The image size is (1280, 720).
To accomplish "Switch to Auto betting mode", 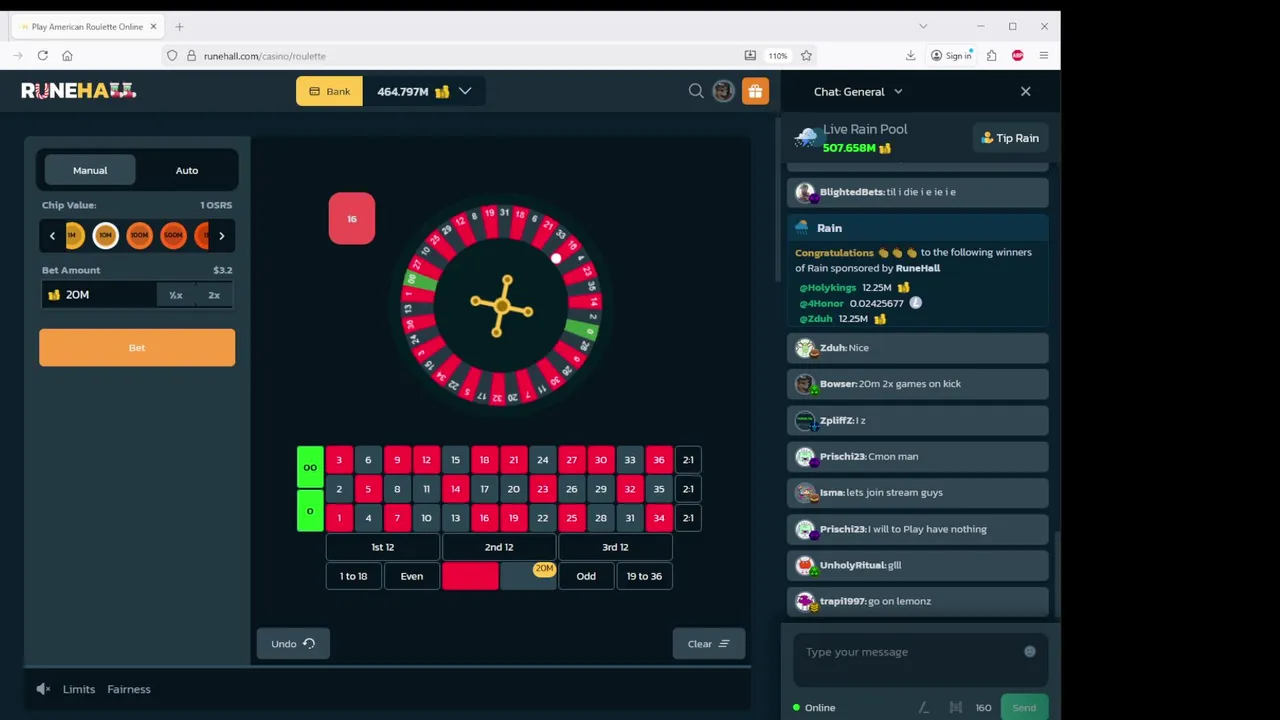I will coord(187,170).
